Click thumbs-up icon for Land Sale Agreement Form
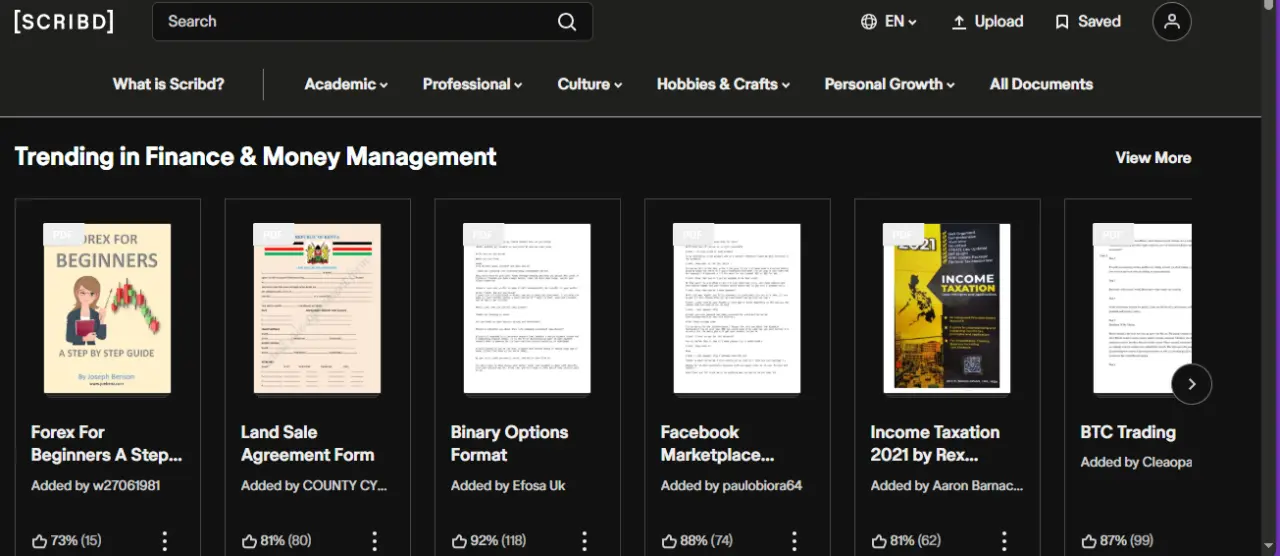 (249, 541)
